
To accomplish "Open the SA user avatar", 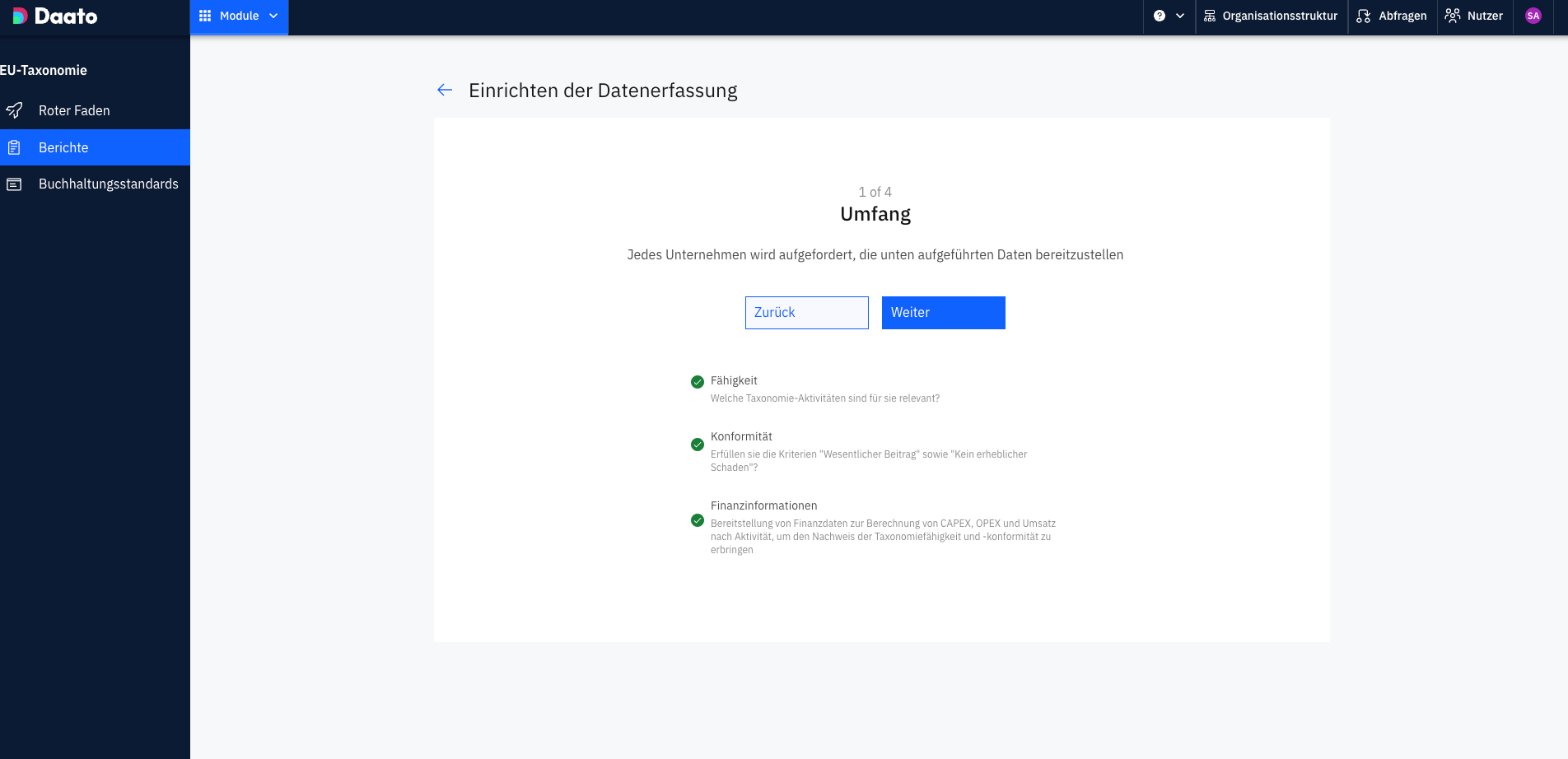I will tap(1533, 16).
